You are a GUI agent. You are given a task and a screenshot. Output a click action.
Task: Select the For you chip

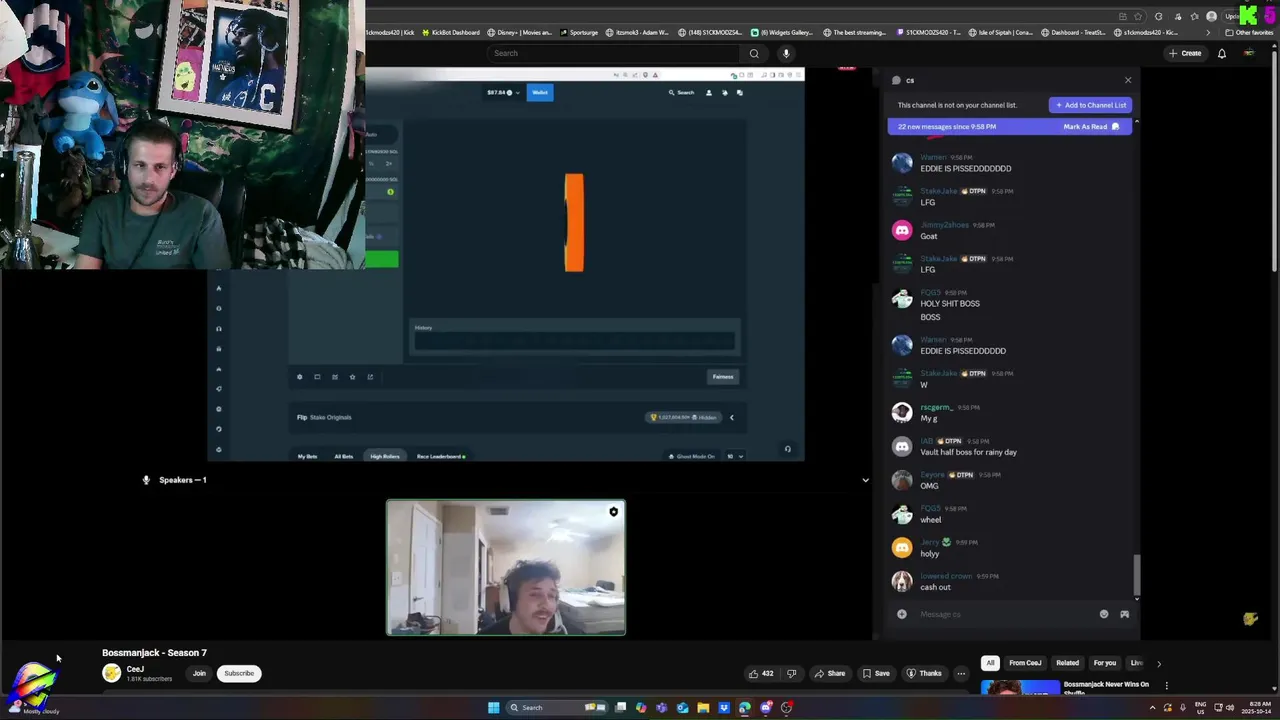(1104, 663)
